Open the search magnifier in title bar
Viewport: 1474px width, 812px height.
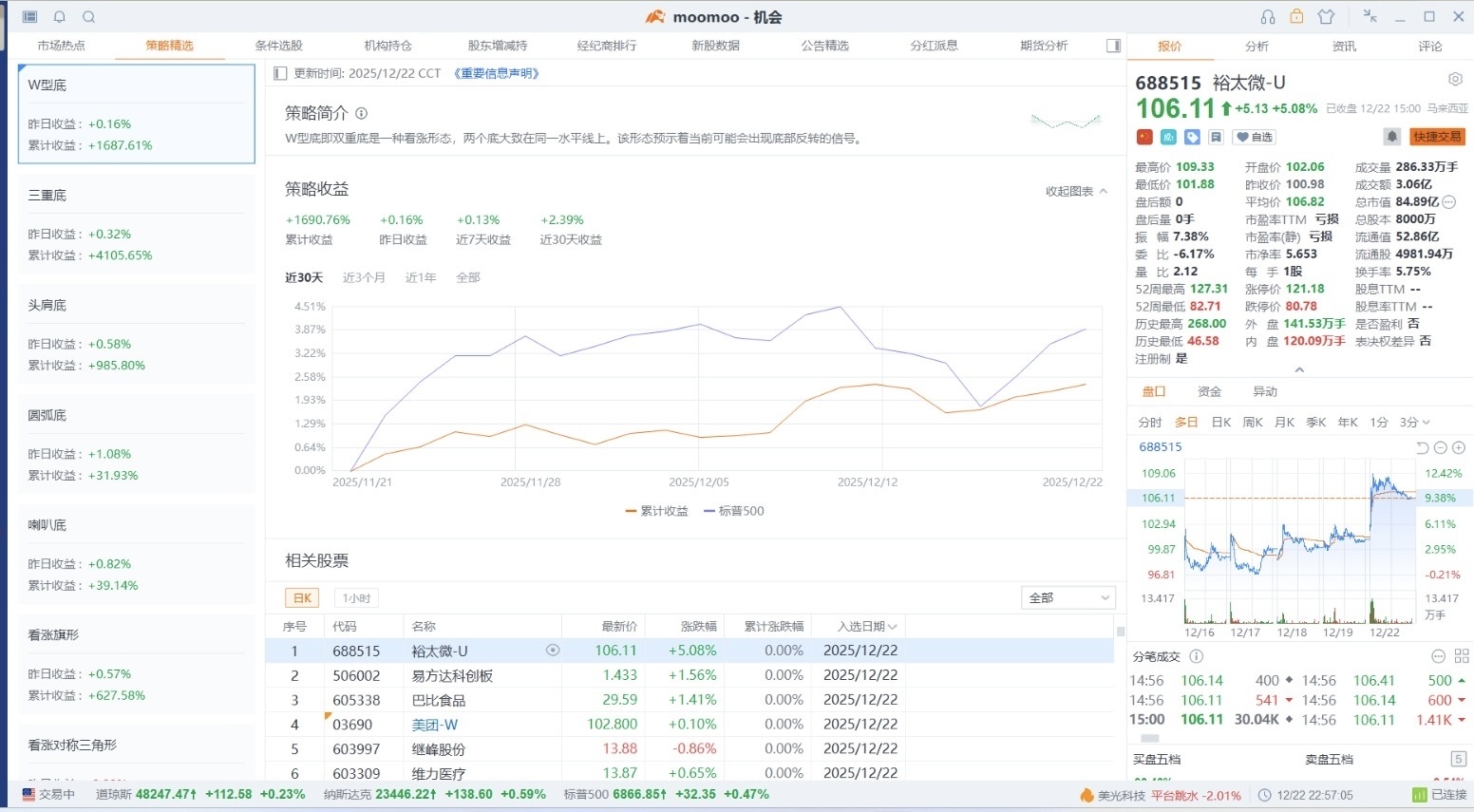click(88, 17)
